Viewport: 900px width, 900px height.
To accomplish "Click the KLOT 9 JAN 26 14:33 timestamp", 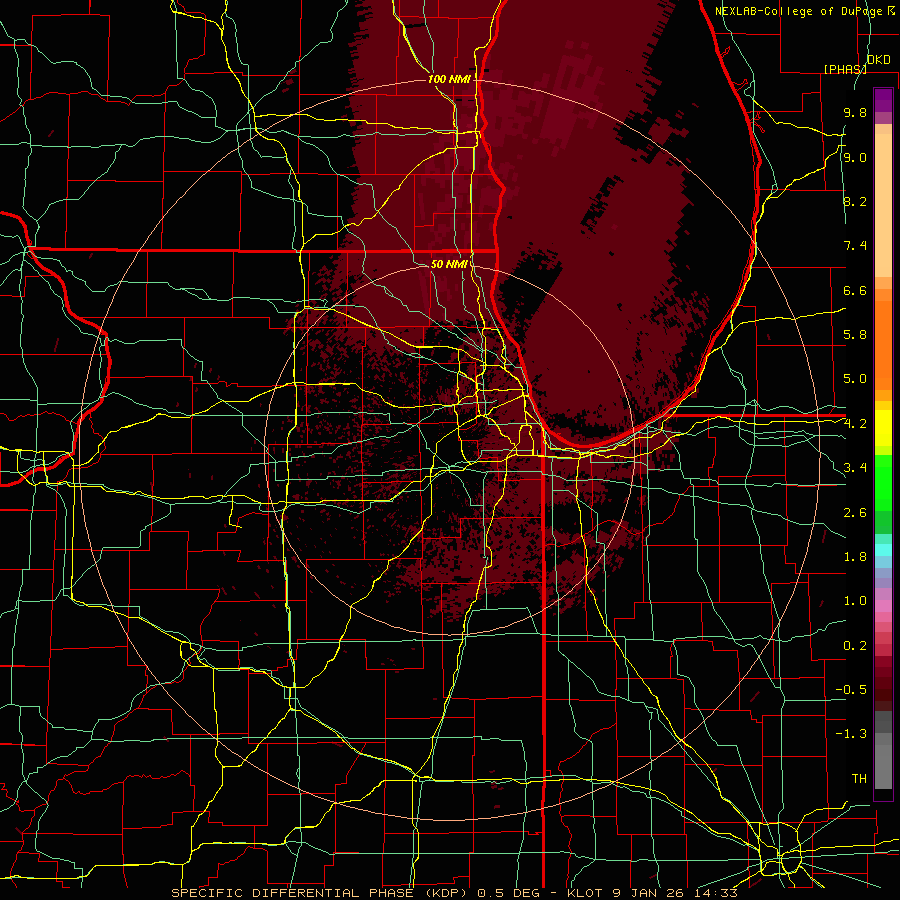I will (x=652, y=893).
